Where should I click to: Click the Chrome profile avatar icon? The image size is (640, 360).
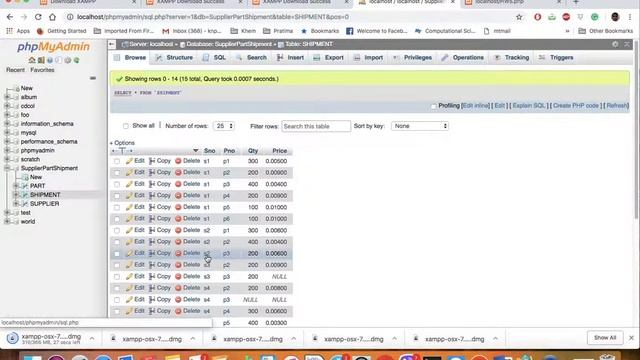point(615,17)
